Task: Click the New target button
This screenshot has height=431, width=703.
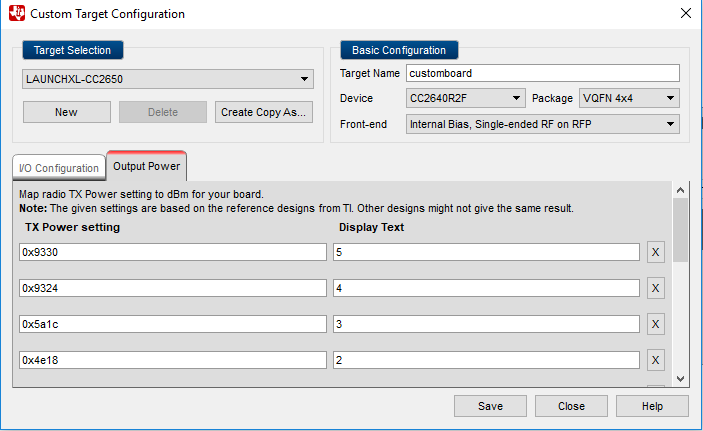Action: (67, 112)
